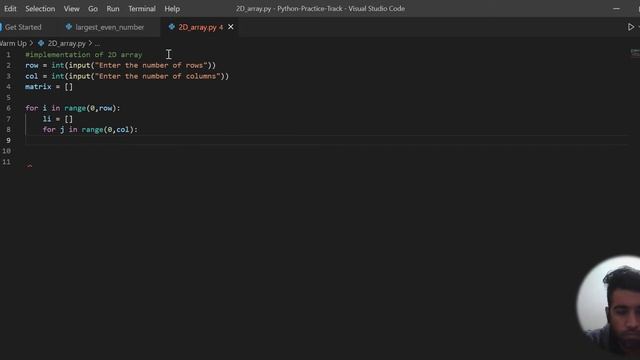Switch to the largest_even_number tab
This screenshot has width=640, height=360.
109,27
